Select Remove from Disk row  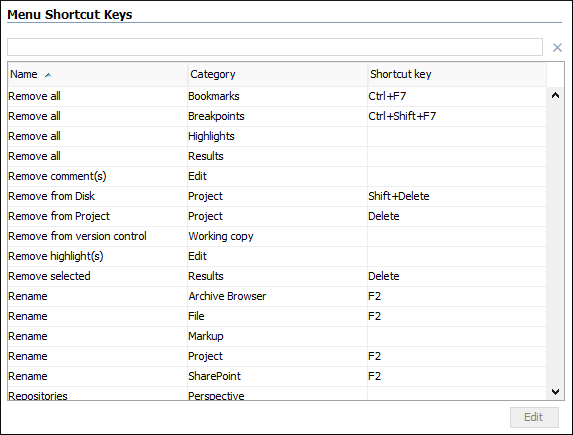[277, 196]
